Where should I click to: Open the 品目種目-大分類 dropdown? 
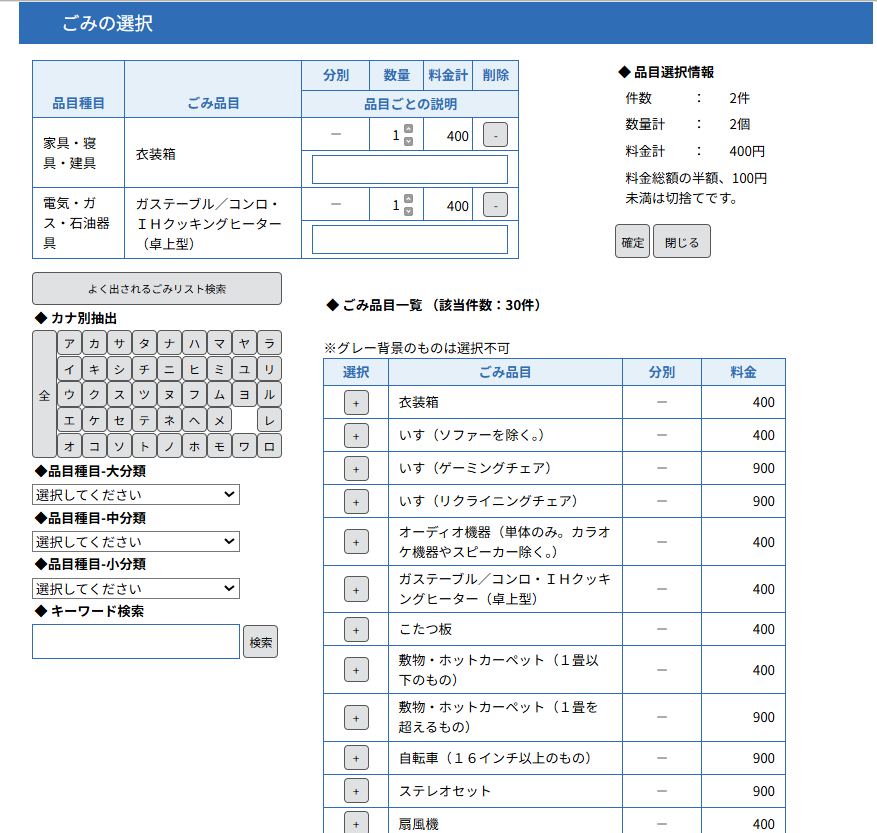coord(136,494)
